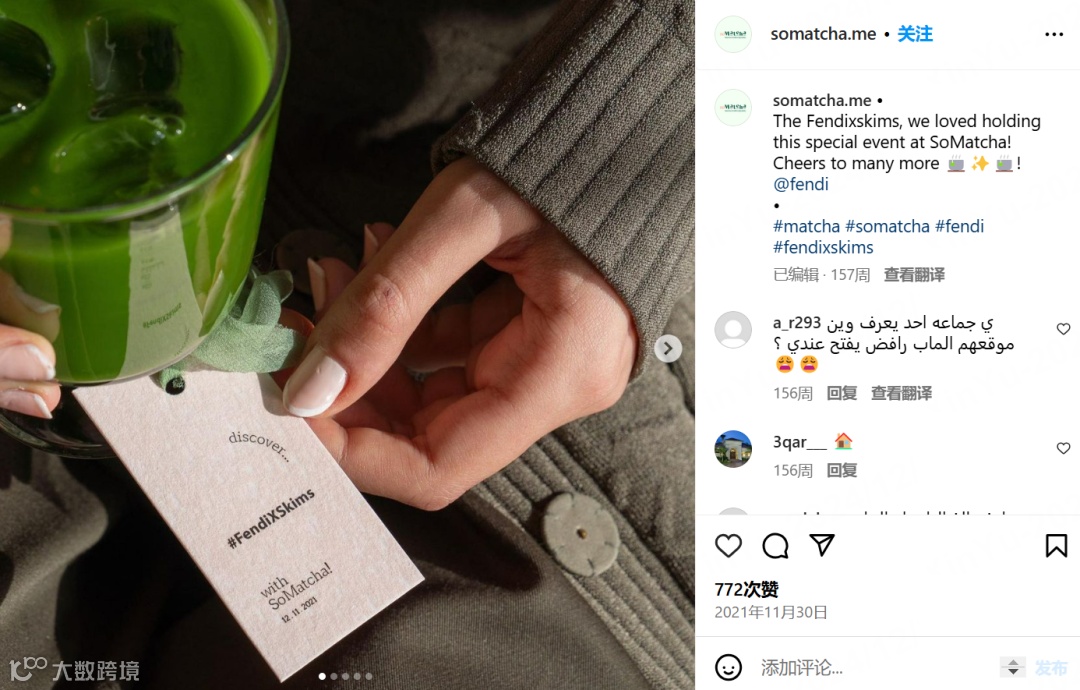This screenshot has height=690, width=1080.
Task: Translate the caption with 查看翻译
Action: [914, 275]
